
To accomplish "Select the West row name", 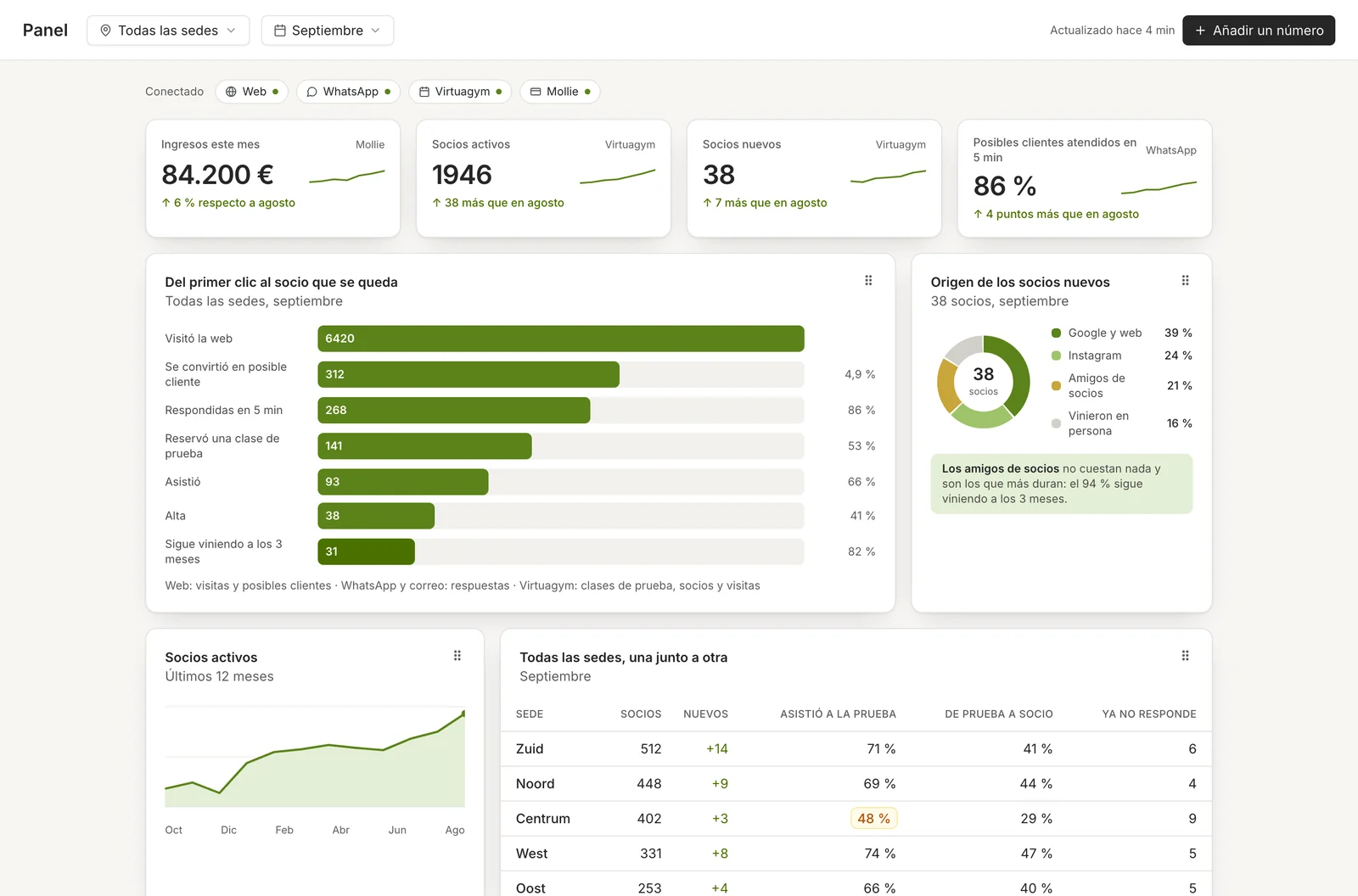I will [x=531, y=854].
